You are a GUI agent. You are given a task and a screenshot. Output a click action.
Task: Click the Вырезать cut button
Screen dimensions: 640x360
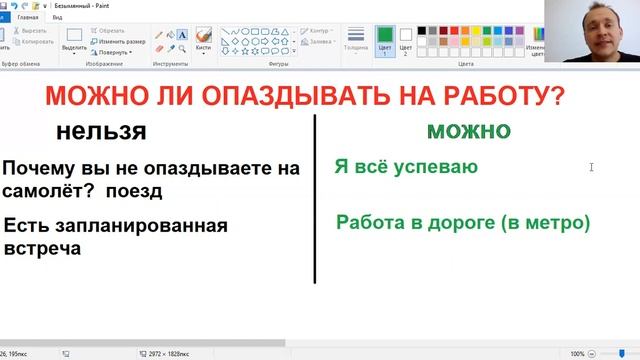pyautogui.click(x=31, y=31)
